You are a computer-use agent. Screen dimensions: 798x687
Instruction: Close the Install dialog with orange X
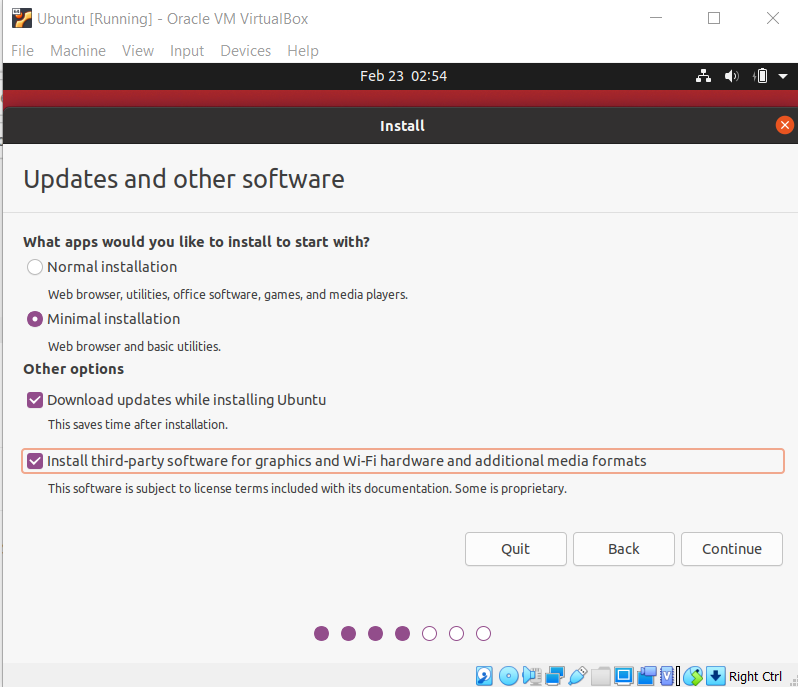(x=784, y=125)
